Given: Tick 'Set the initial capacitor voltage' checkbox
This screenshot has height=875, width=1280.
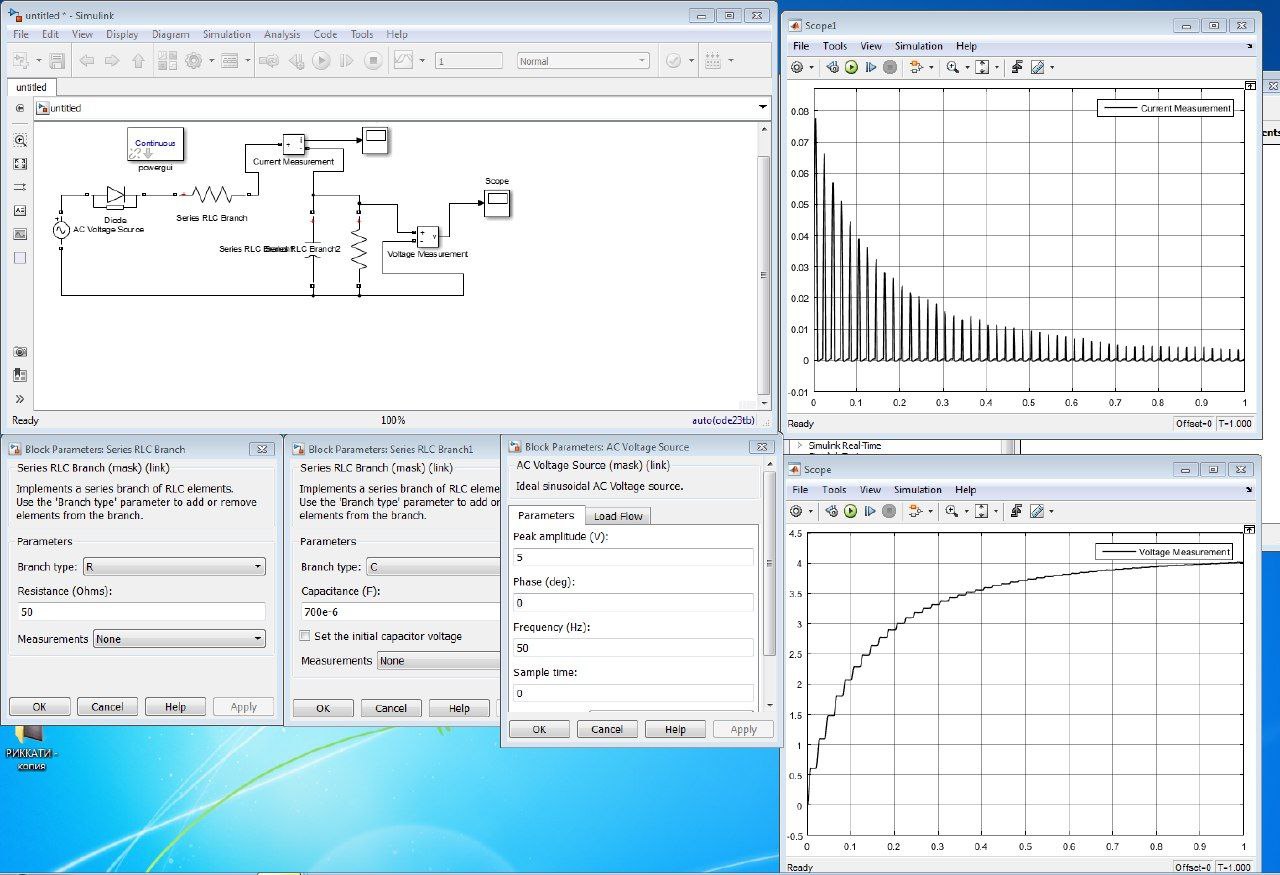Looking at the screenshot, I should click(306, 636).
